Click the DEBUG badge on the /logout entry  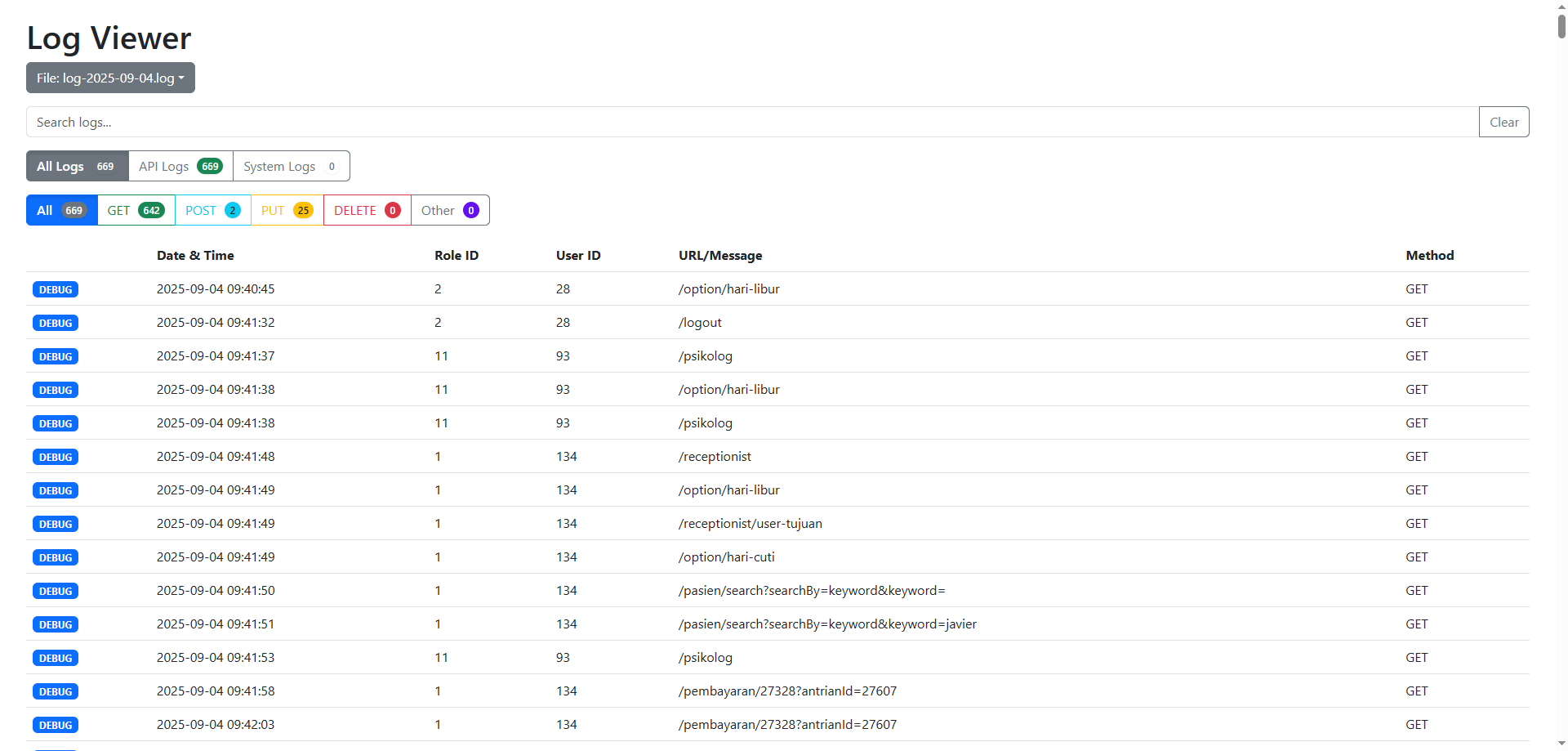pyautogui.click(x=55, y=322)
